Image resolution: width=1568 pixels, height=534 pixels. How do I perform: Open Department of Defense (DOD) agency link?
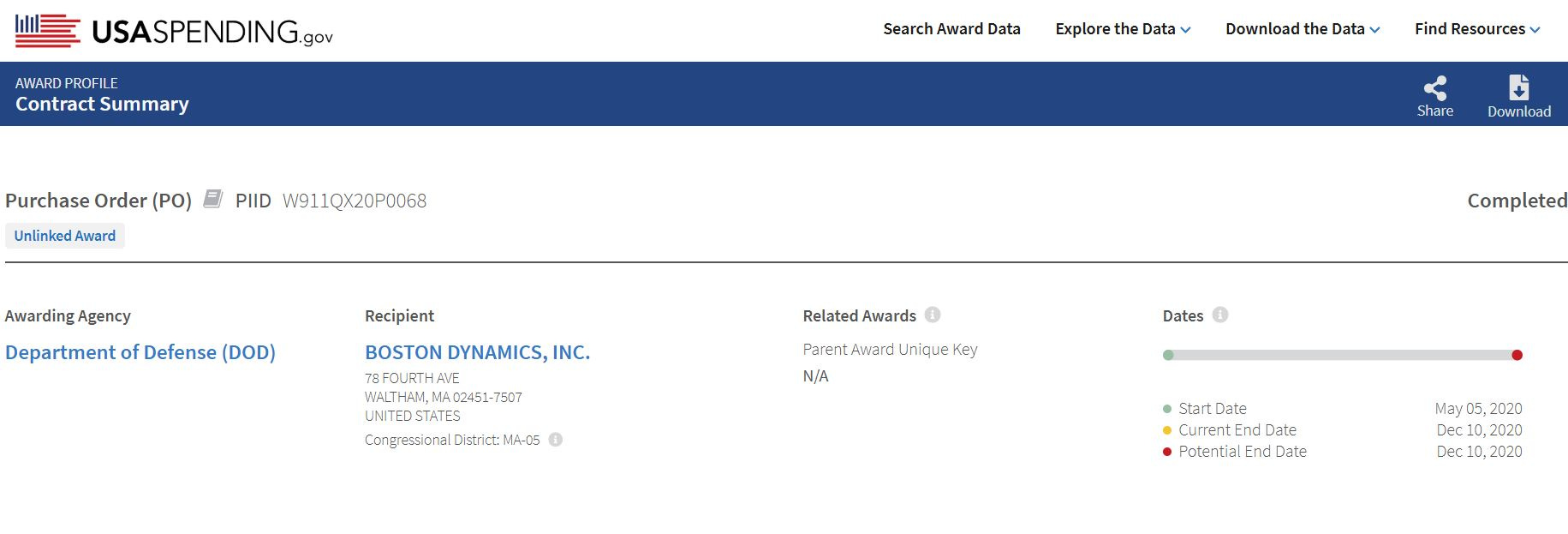[140, 352]
